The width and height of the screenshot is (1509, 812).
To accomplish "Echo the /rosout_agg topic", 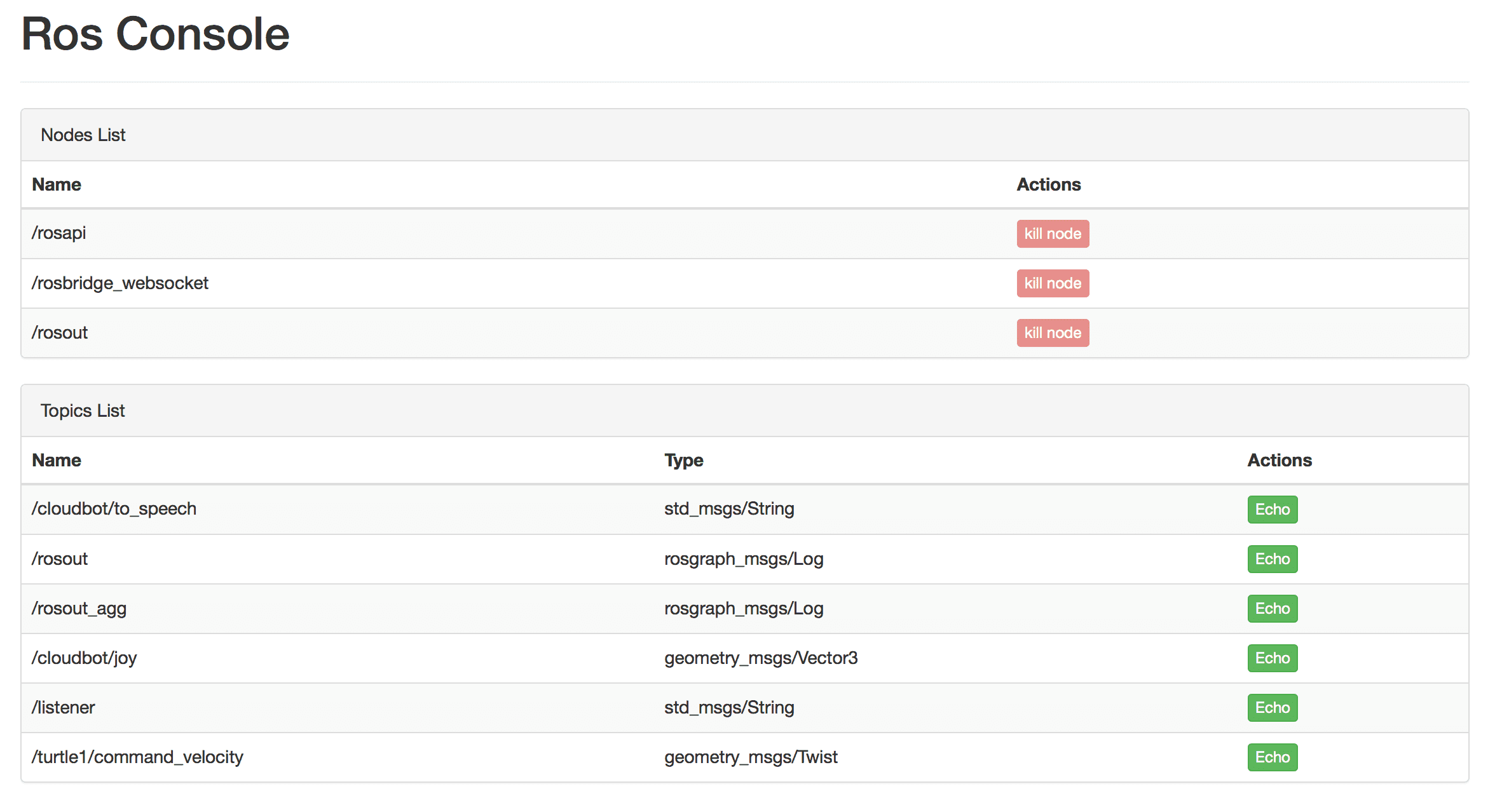I will point(1272,609).
